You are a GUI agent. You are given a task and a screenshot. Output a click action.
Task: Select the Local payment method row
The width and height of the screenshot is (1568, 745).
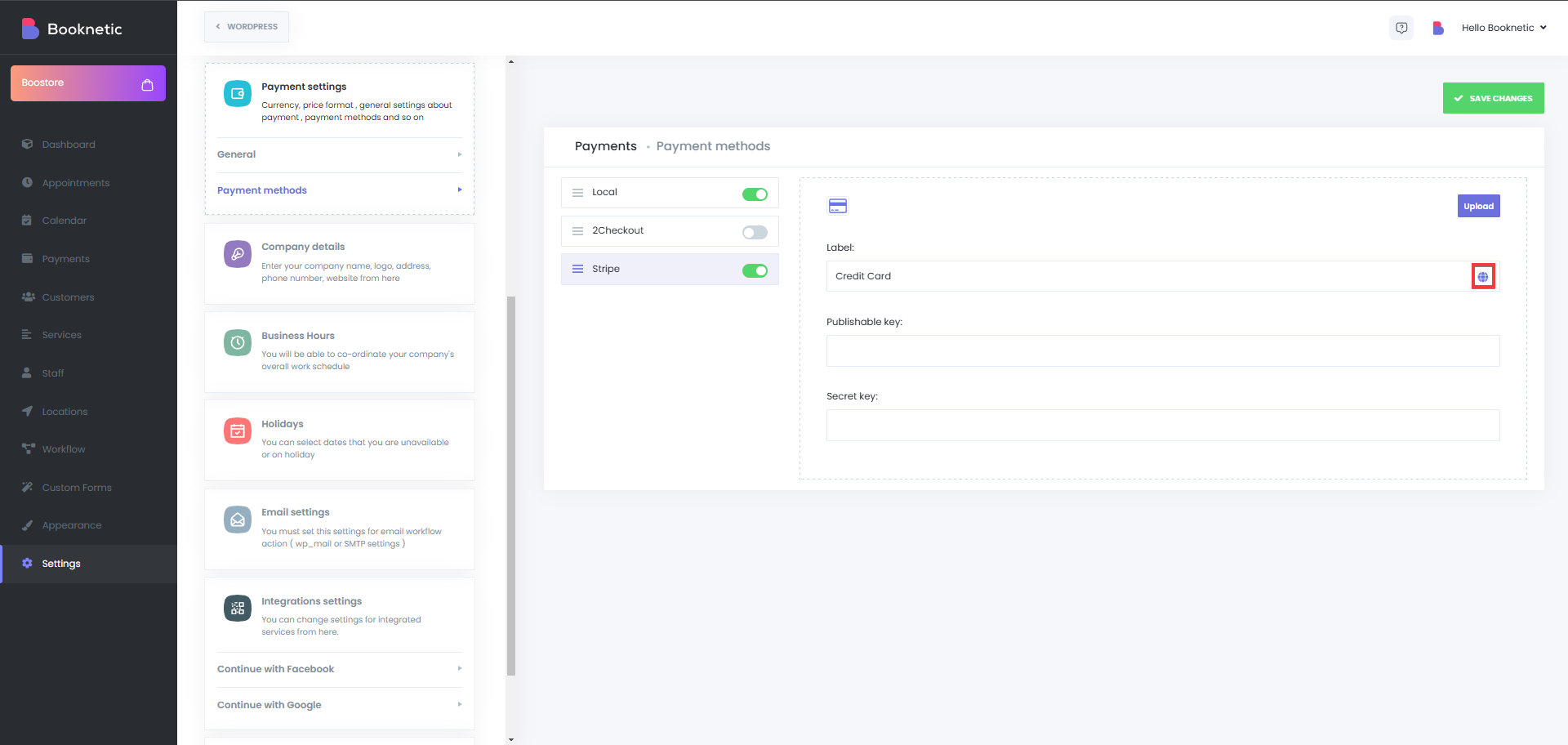pyautogui.click(x=670, y=193)
